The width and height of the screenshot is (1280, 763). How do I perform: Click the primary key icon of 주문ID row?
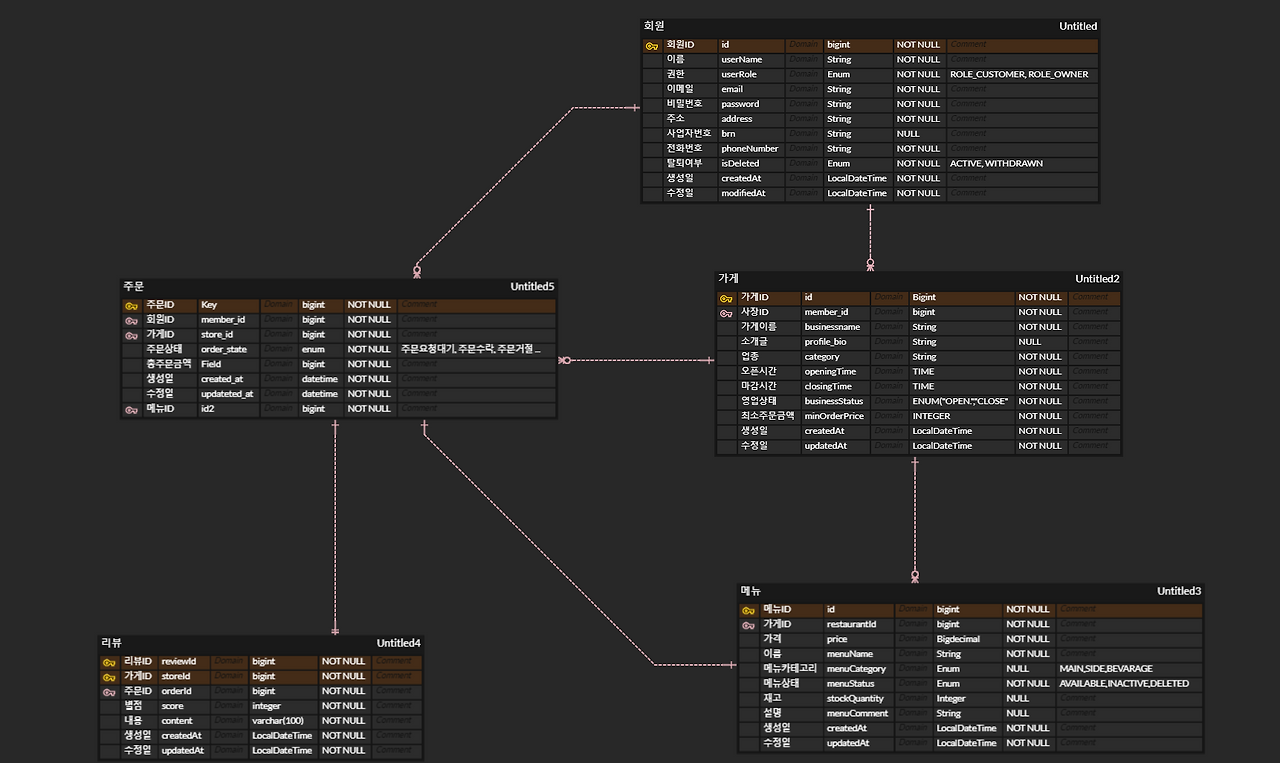[x=131, y=306]
